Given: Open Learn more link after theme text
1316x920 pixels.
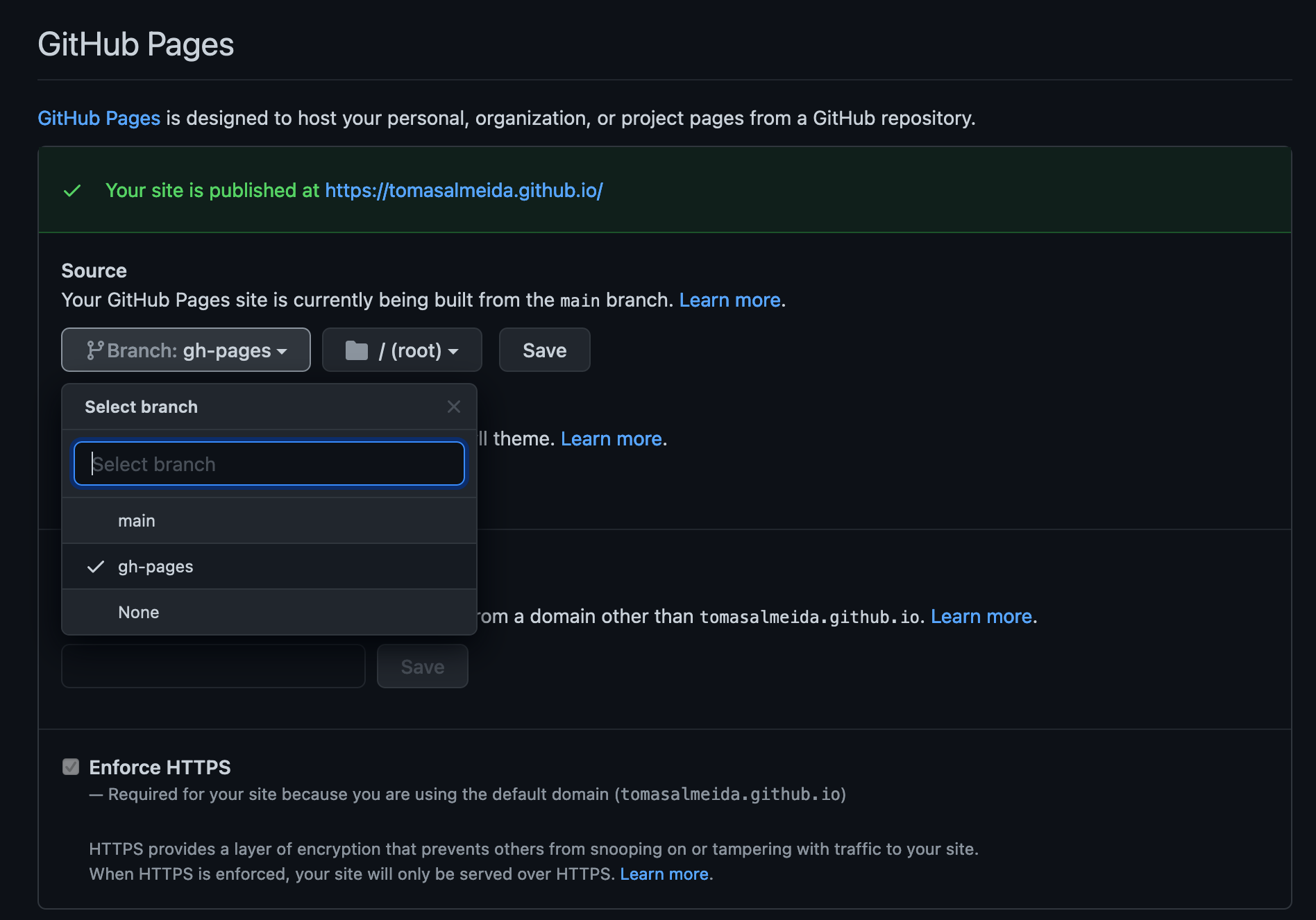Looking at the screenshot, I should [x=611, y=438].
